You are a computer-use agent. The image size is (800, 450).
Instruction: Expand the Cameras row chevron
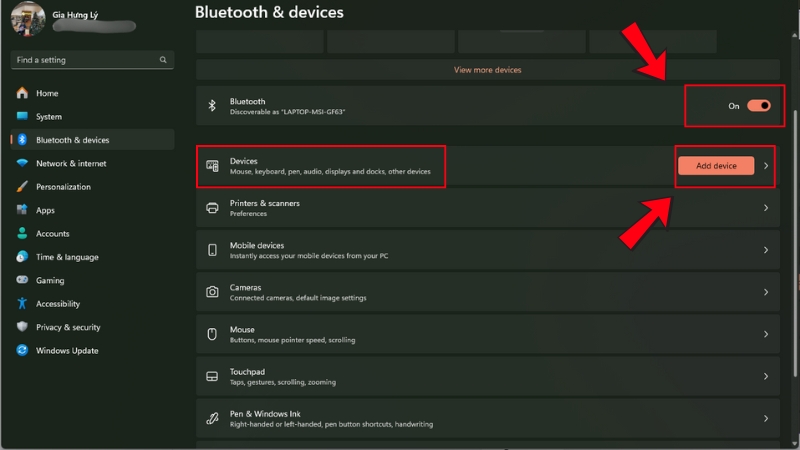click(766, 292)
